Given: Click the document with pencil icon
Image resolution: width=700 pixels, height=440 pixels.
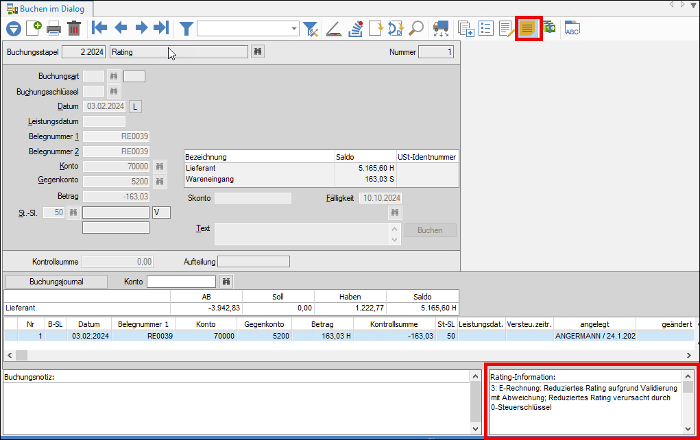Looking at the screenshot, I should tap(506, 29).
